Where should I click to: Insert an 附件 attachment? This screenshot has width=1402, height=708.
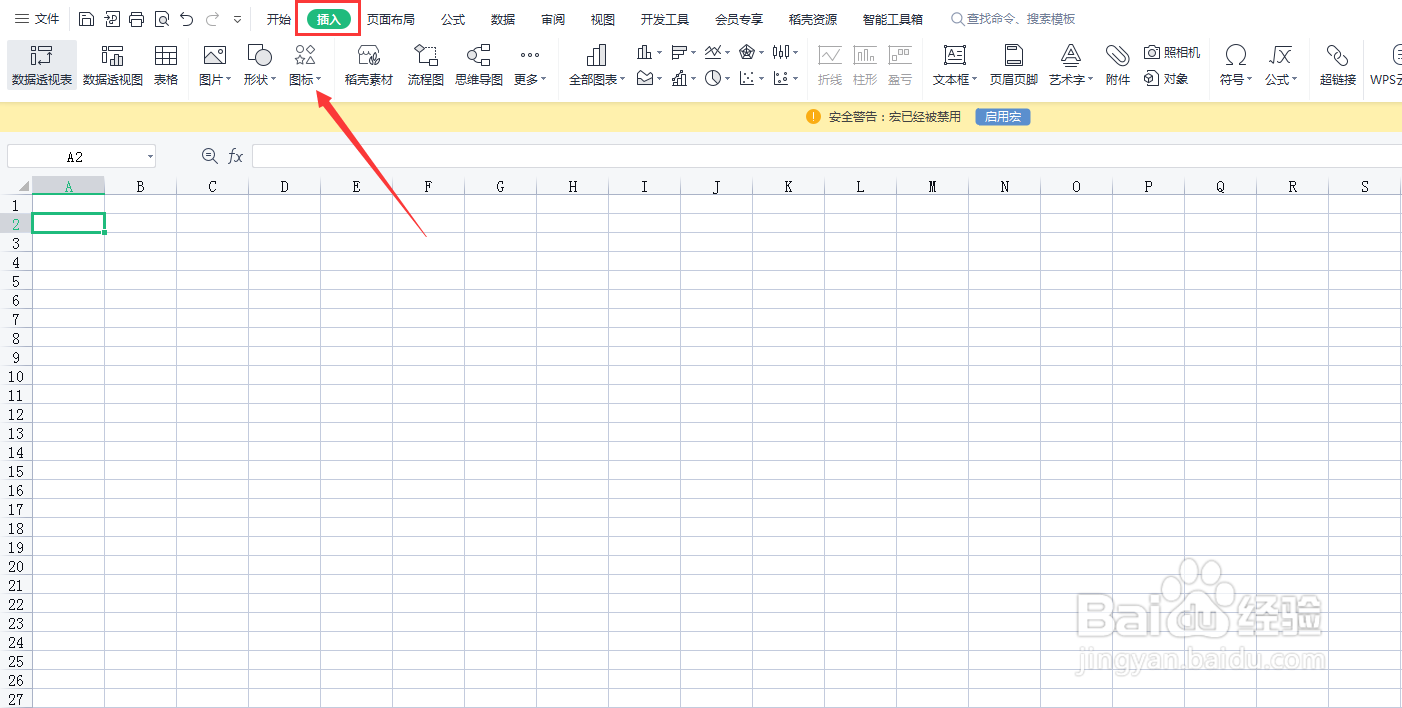1118,65
